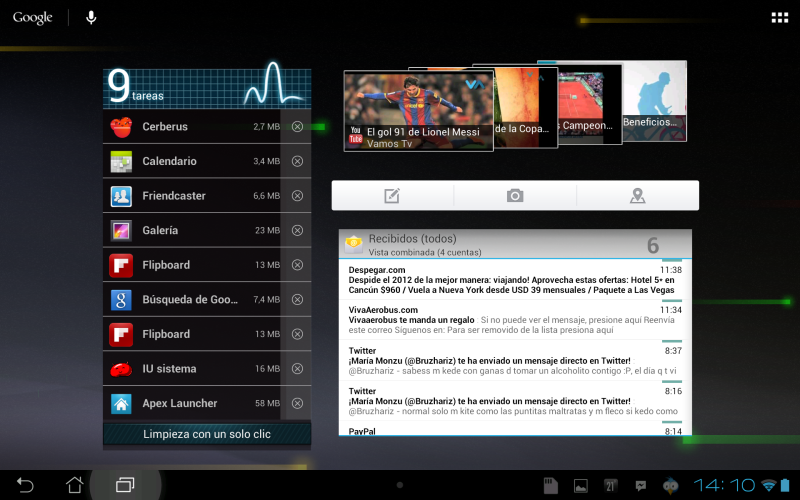Tap the compose post pencil icon

point(392,196)
